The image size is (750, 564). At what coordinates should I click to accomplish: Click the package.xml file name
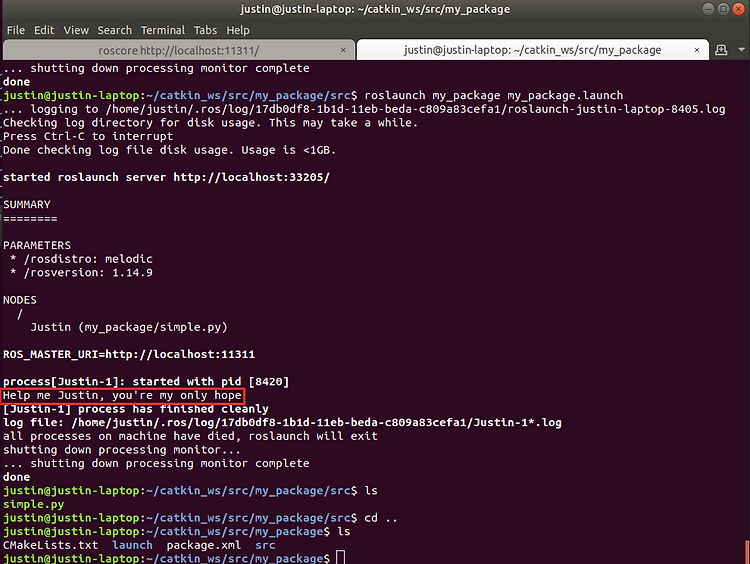point(204,545)
